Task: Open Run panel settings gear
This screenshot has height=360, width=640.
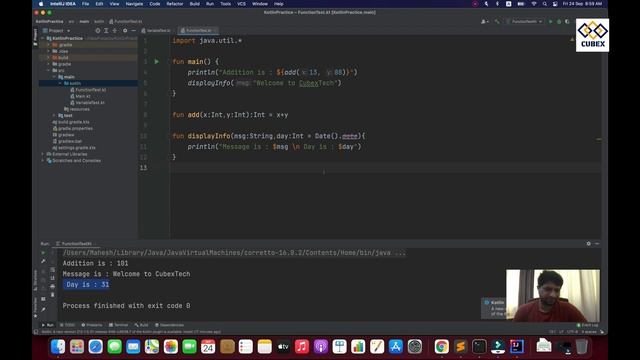Action: 588,244
